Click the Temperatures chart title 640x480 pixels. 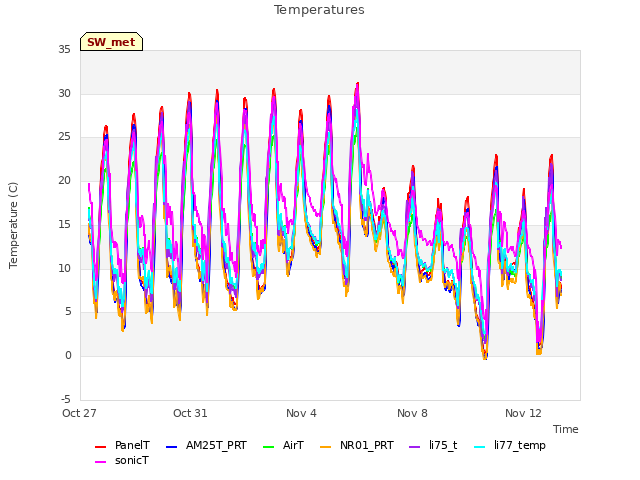(x=319, y=10)
